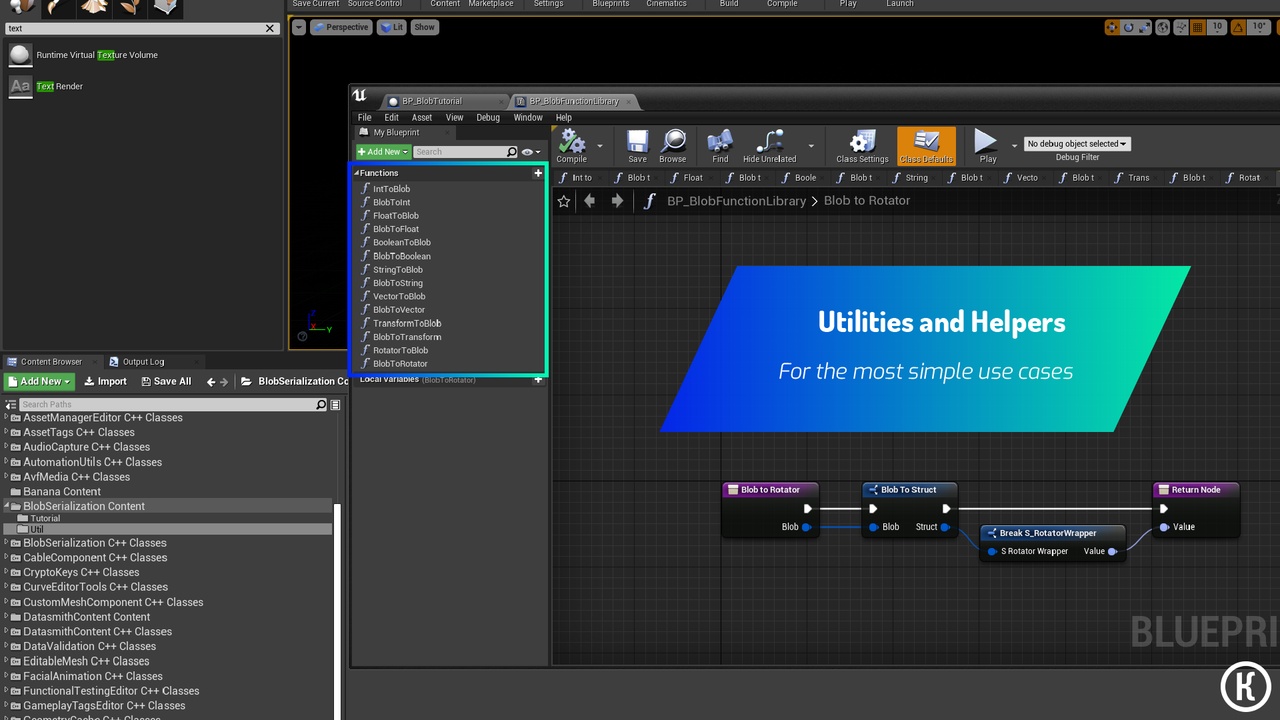The width and height of the screenshot is (1280, 720).
Task: Open the Compile options dropdown arrow
Action: 600,146
